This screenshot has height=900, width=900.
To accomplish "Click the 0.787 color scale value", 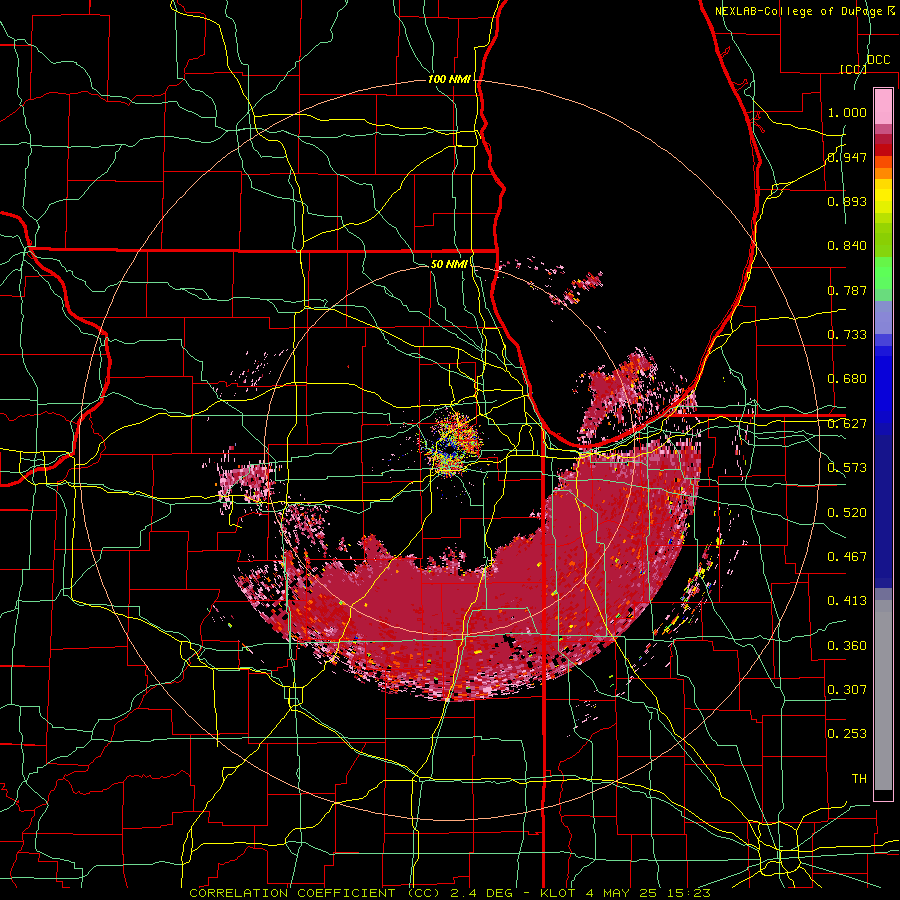I will (847, 290).
